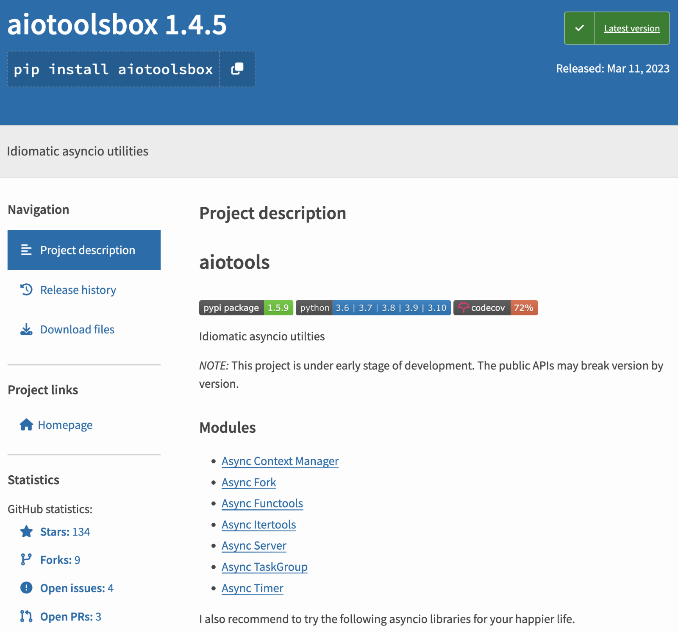Click the Open issues alert icon
The image size is (678, 632).
26,588
